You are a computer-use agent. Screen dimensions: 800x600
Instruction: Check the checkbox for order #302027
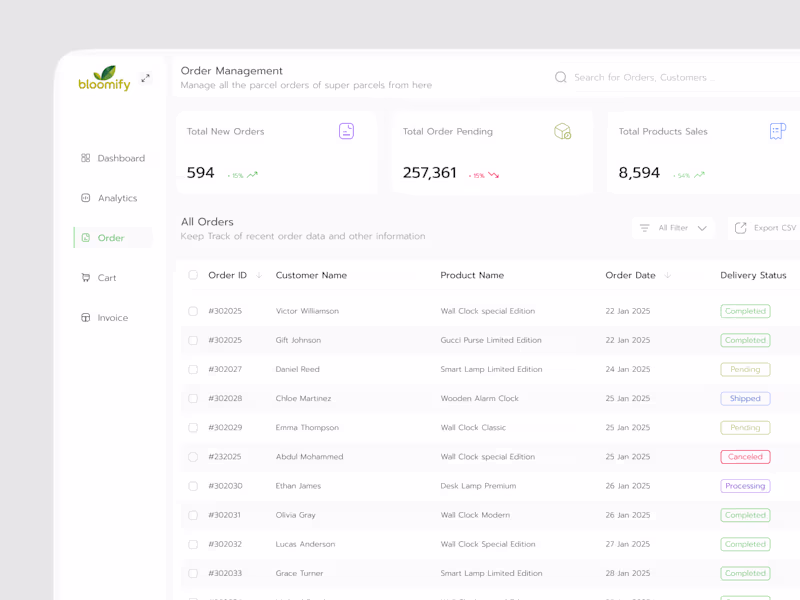point(192,369)
